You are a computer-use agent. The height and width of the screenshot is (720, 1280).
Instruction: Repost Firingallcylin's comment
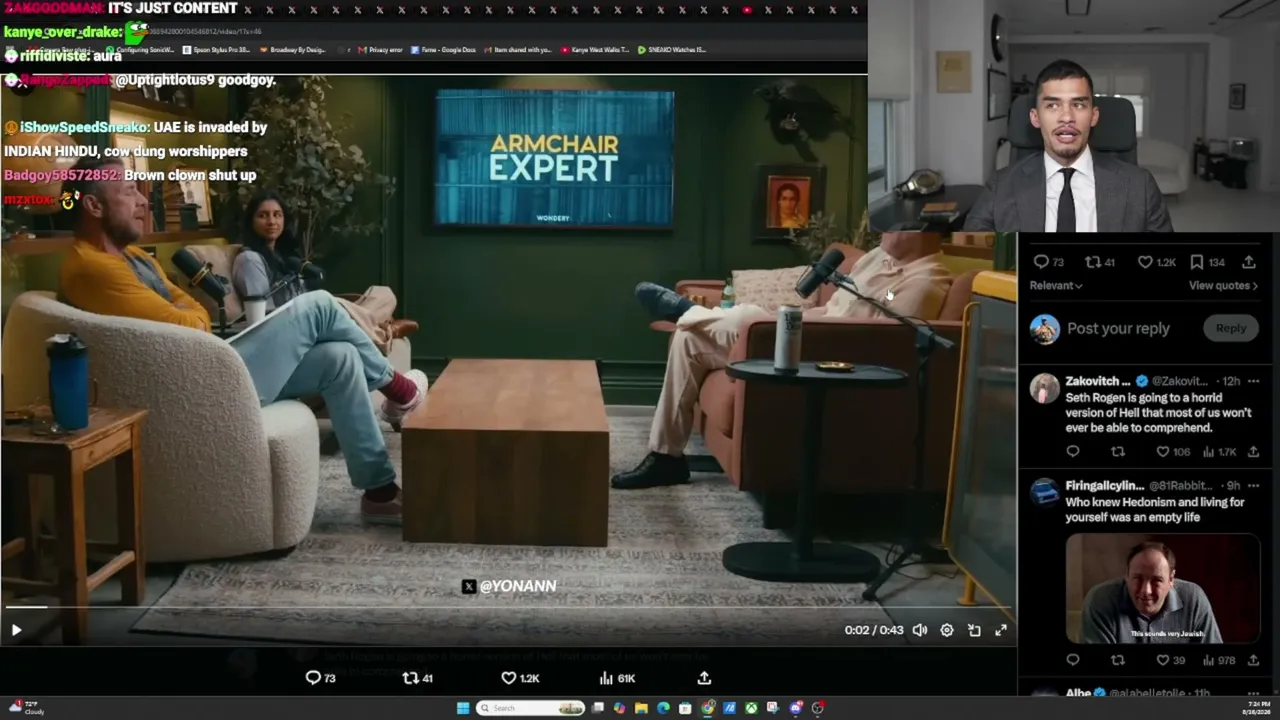click(1118, 660)
